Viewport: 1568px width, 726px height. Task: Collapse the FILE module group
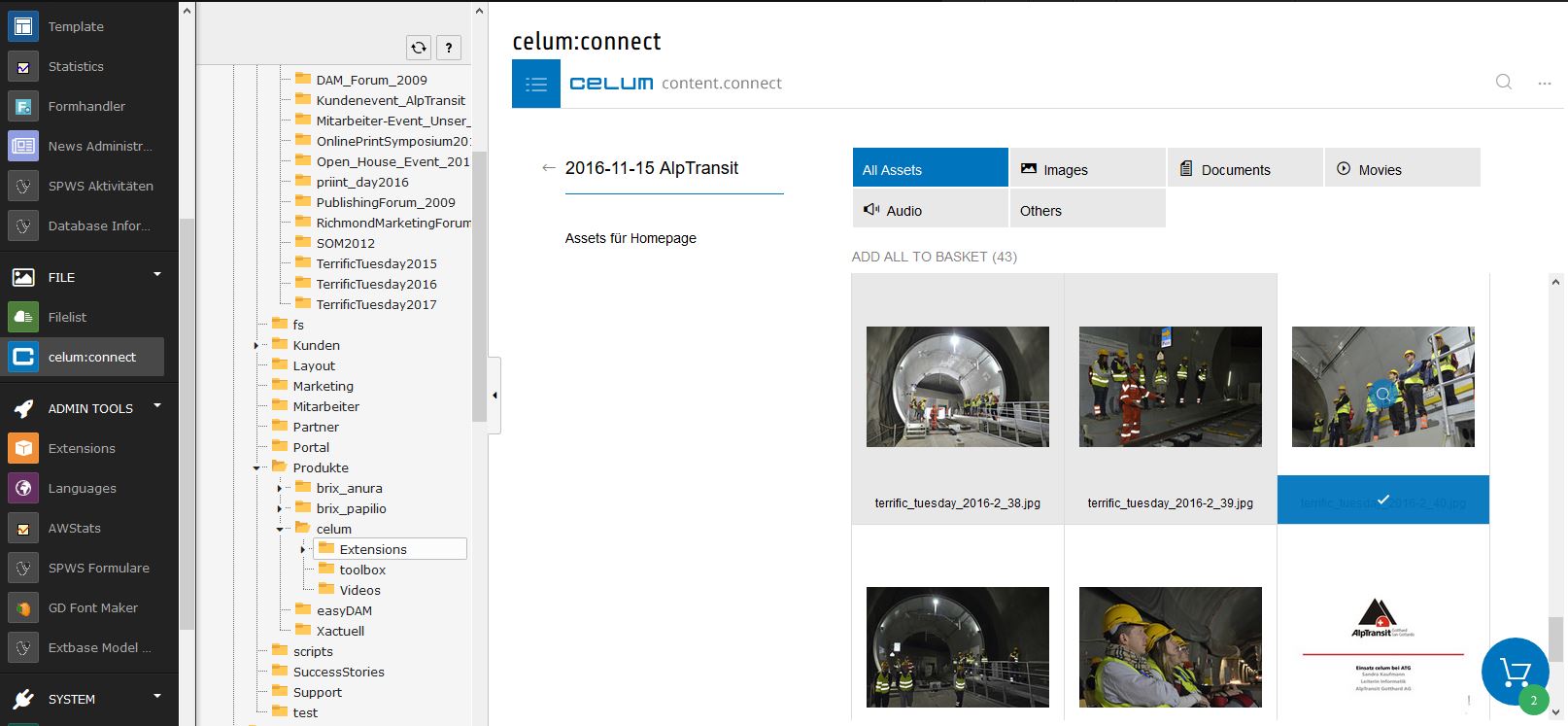pyautogui.click(x=157, y=275)
